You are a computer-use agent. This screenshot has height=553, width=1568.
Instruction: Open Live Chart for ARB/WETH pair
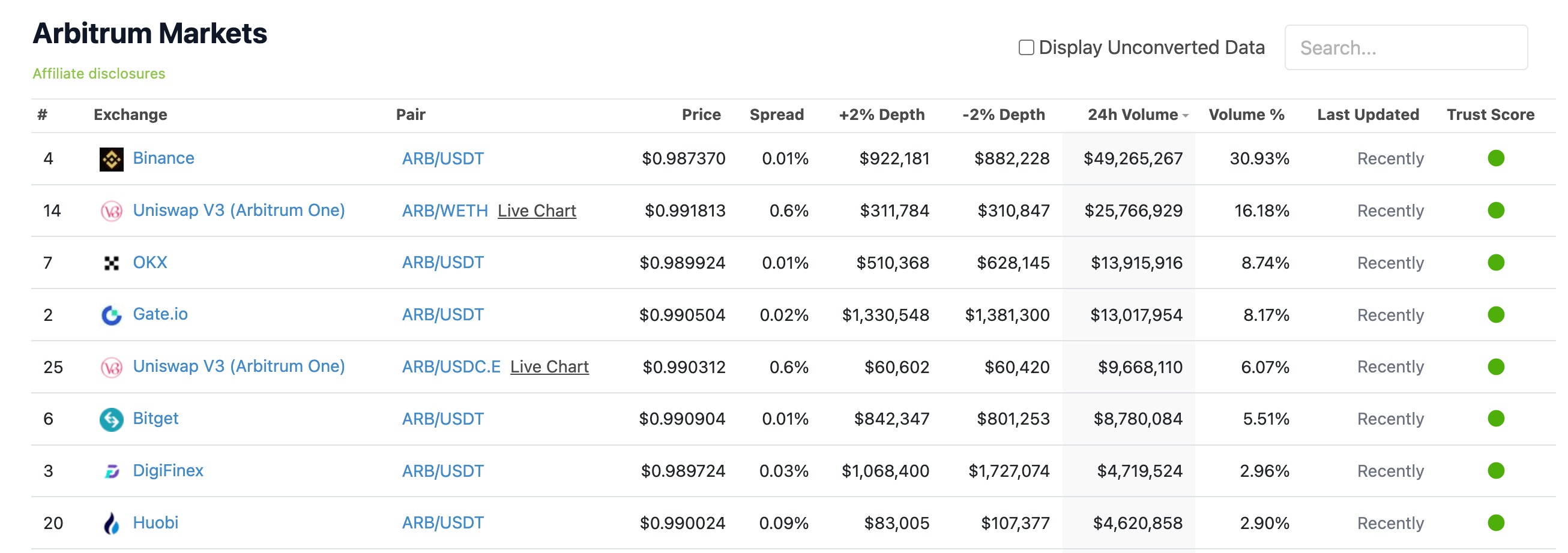(536, 211)
